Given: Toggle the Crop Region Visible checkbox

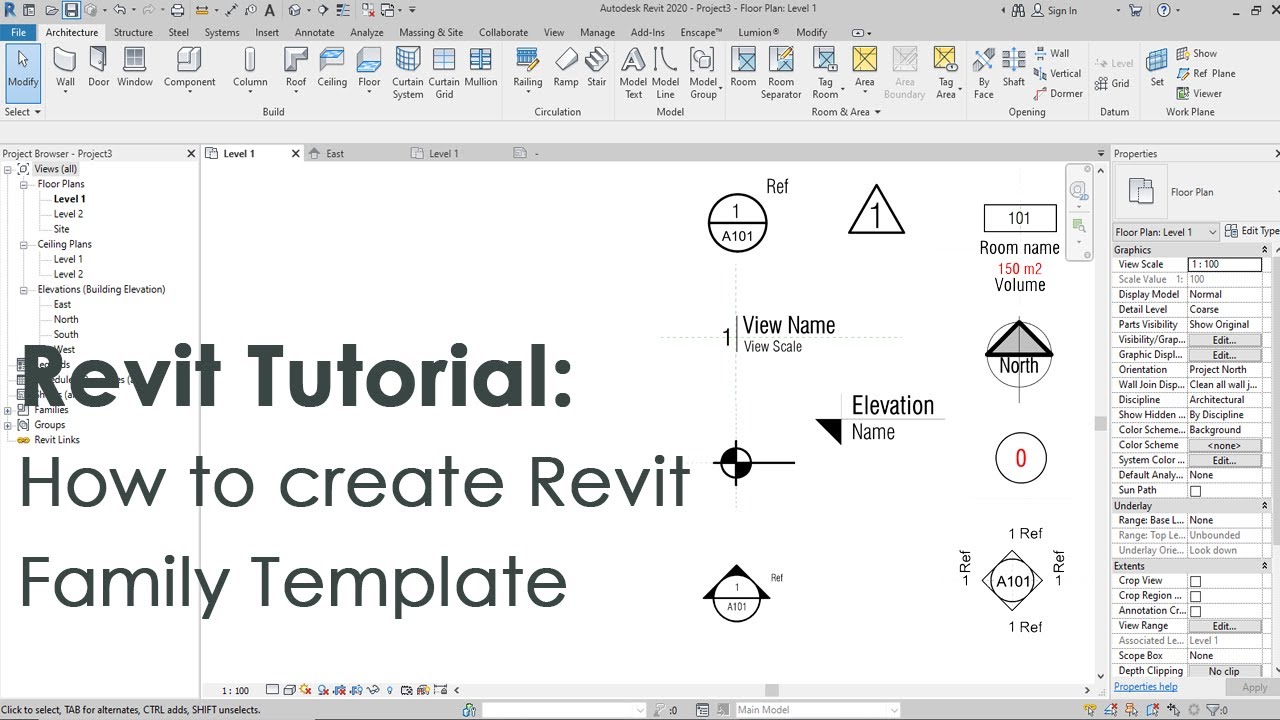Looking at the screenshot, I should (x=1195, y=596).
